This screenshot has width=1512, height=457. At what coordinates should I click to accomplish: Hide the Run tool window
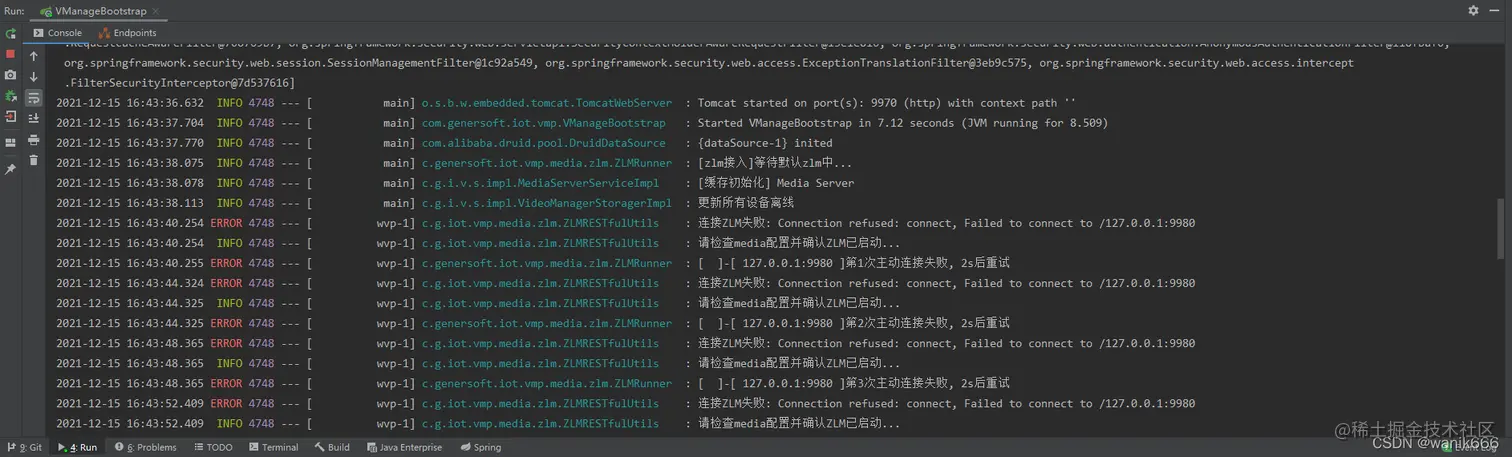pos(1497,10)
